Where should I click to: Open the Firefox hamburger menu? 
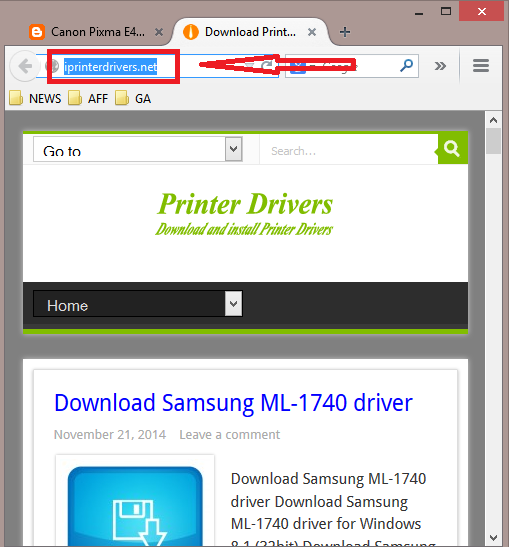pos(481,66)
